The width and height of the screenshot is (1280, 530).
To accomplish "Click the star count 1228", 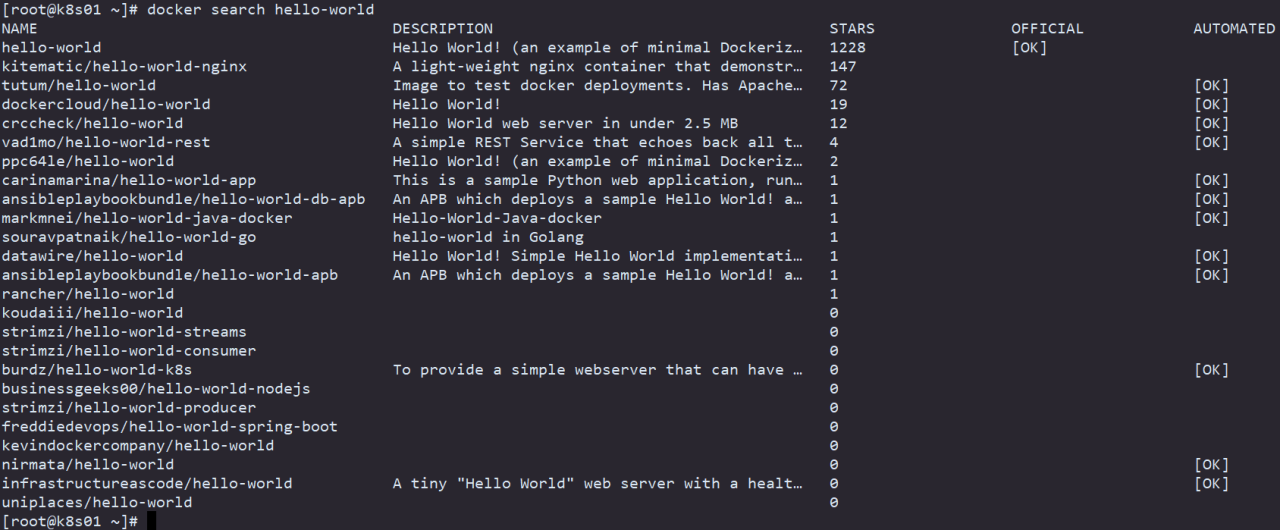I will pos(847,48).
